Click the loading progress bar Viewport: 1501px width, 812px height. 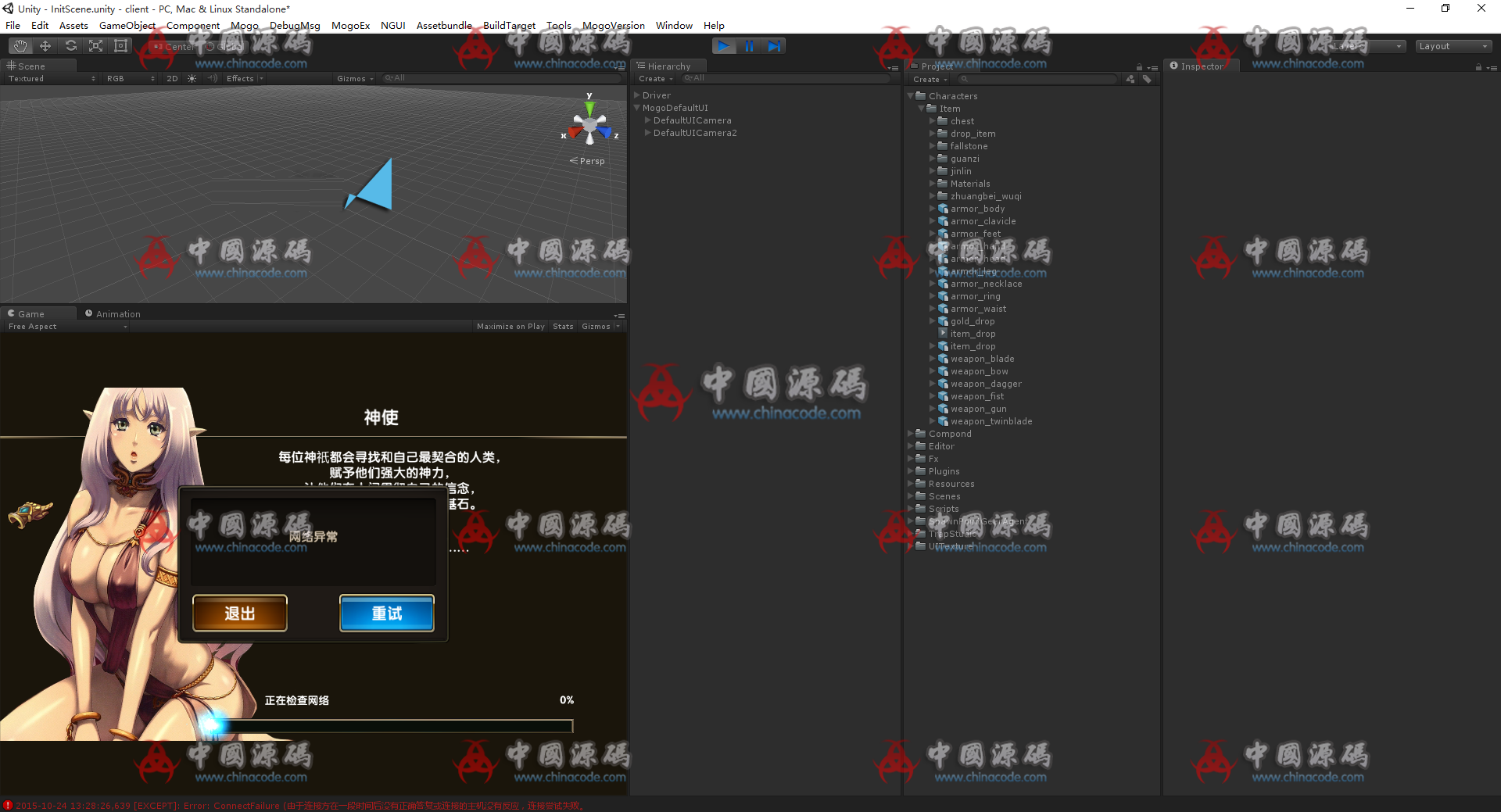pyautogui.click(x=391, y=726)
